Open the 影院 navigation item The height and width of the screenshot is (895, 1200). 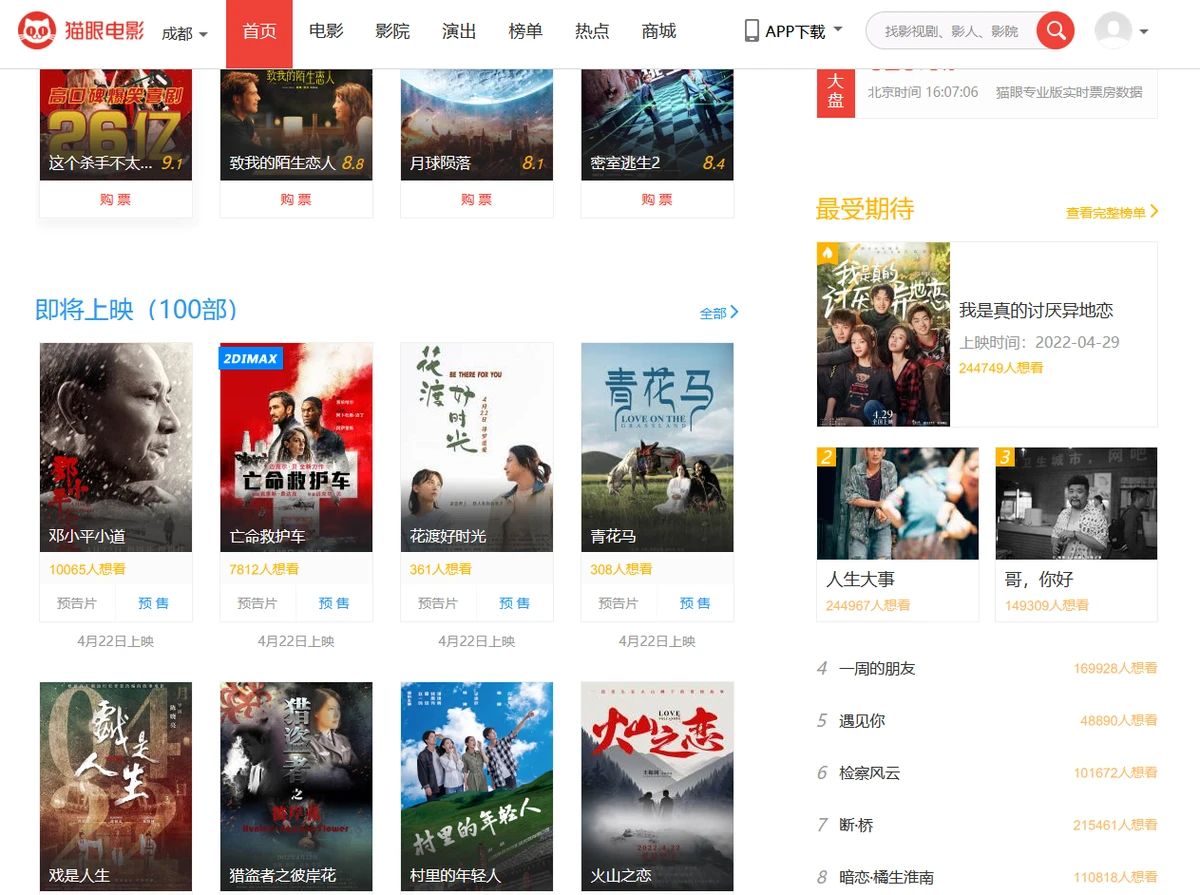point(393,32)
